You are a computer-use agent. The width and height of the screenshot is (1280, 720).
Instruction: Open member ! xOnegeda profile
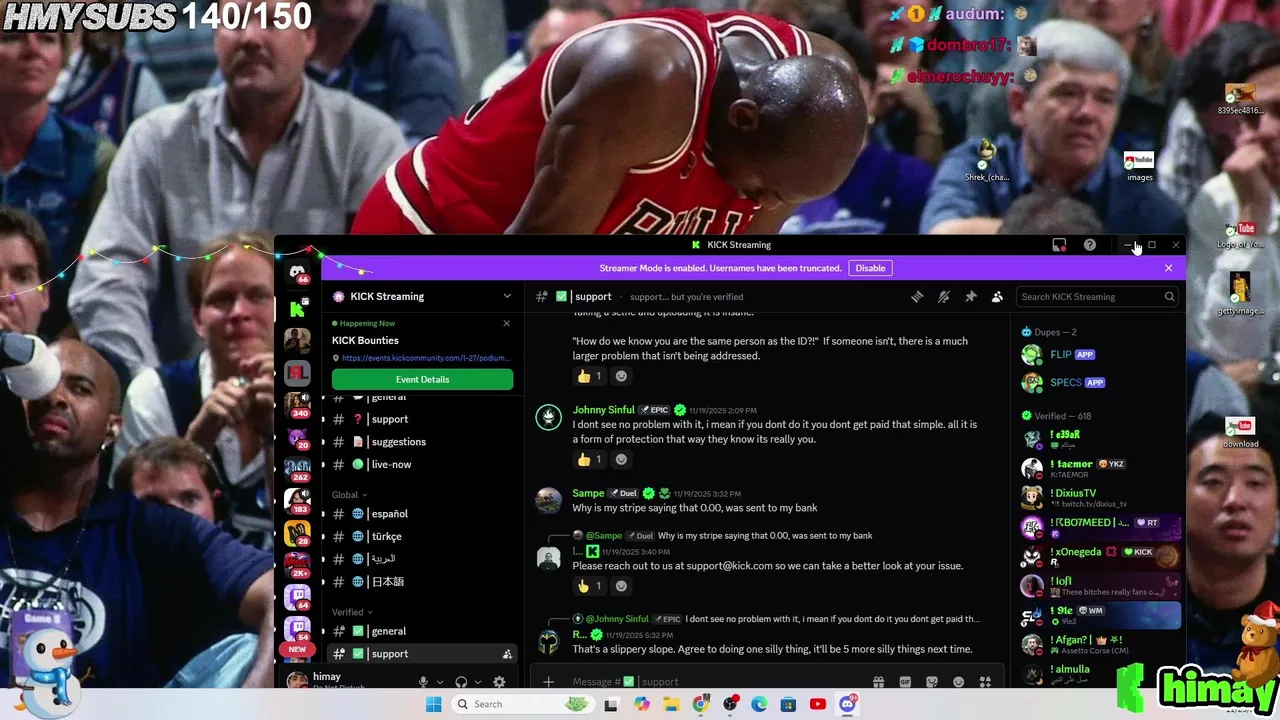click(1099, 556)
